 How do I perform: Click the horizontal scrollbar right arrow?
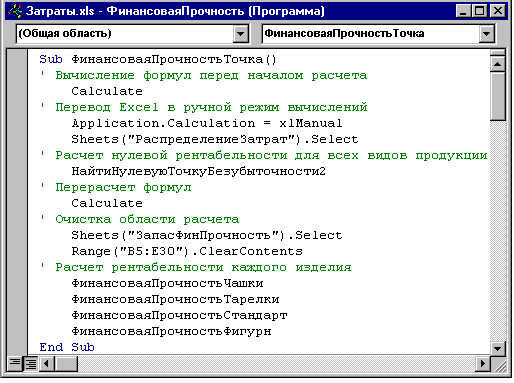483,363
